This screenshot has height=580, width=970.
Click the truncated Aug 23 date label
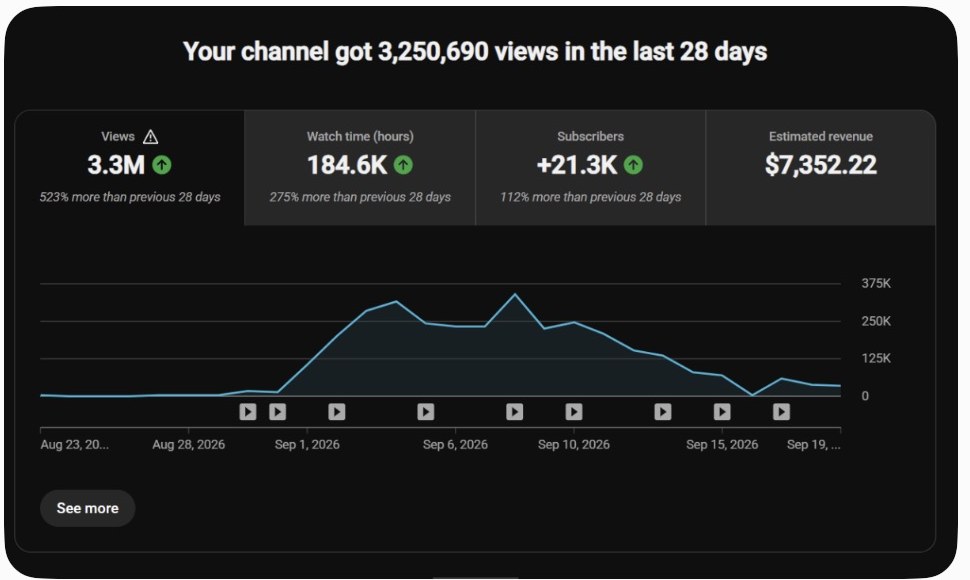point(74,445)
